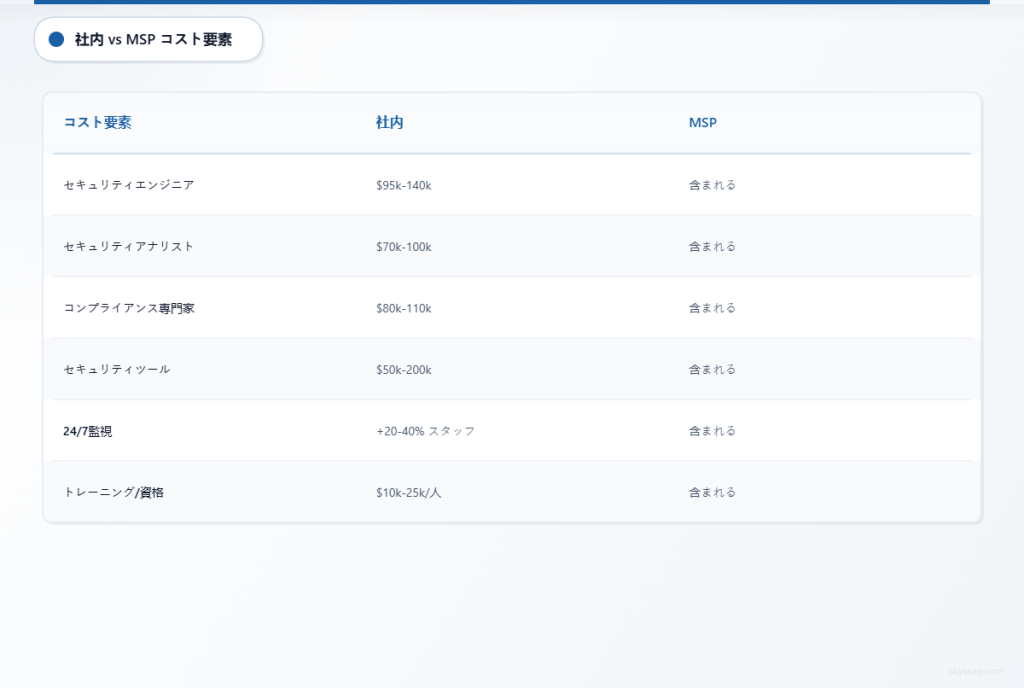Viewport: 1024px width, 688px height.
Task: Click 含まれる in the セキュリティツール row
Action: (712, 369)
